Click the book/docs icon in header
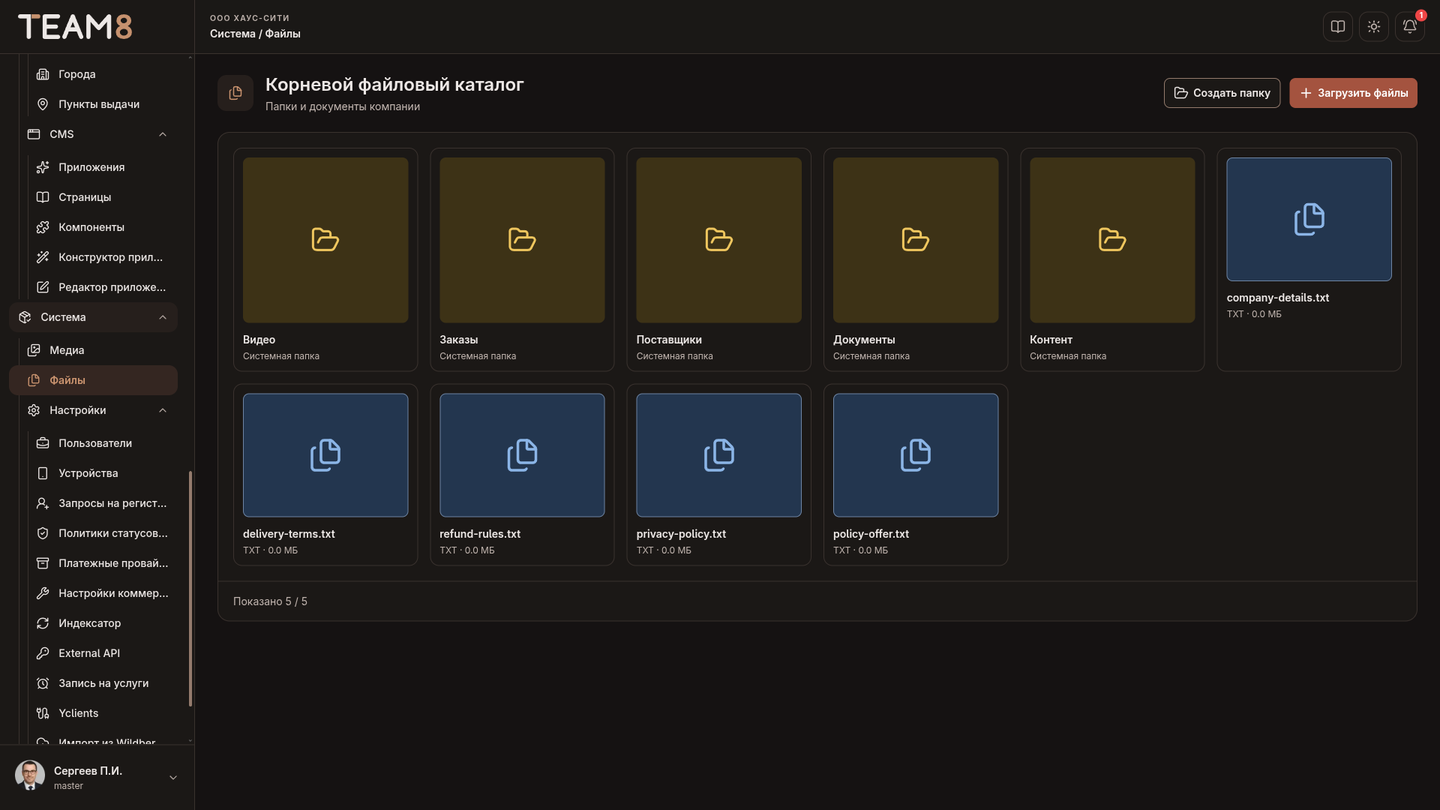Screen dimensions: 1440x810 1338,27
